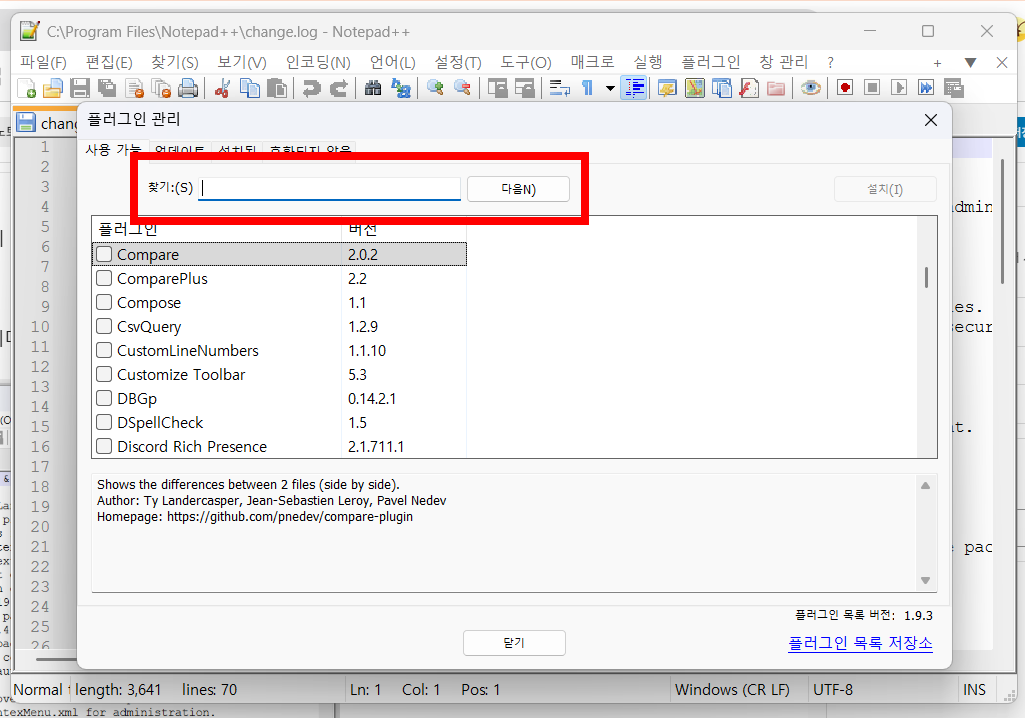Start macro recording with red dot icon
The image size is (1025, 718).
pyautogui.click(x=845, y=88)
